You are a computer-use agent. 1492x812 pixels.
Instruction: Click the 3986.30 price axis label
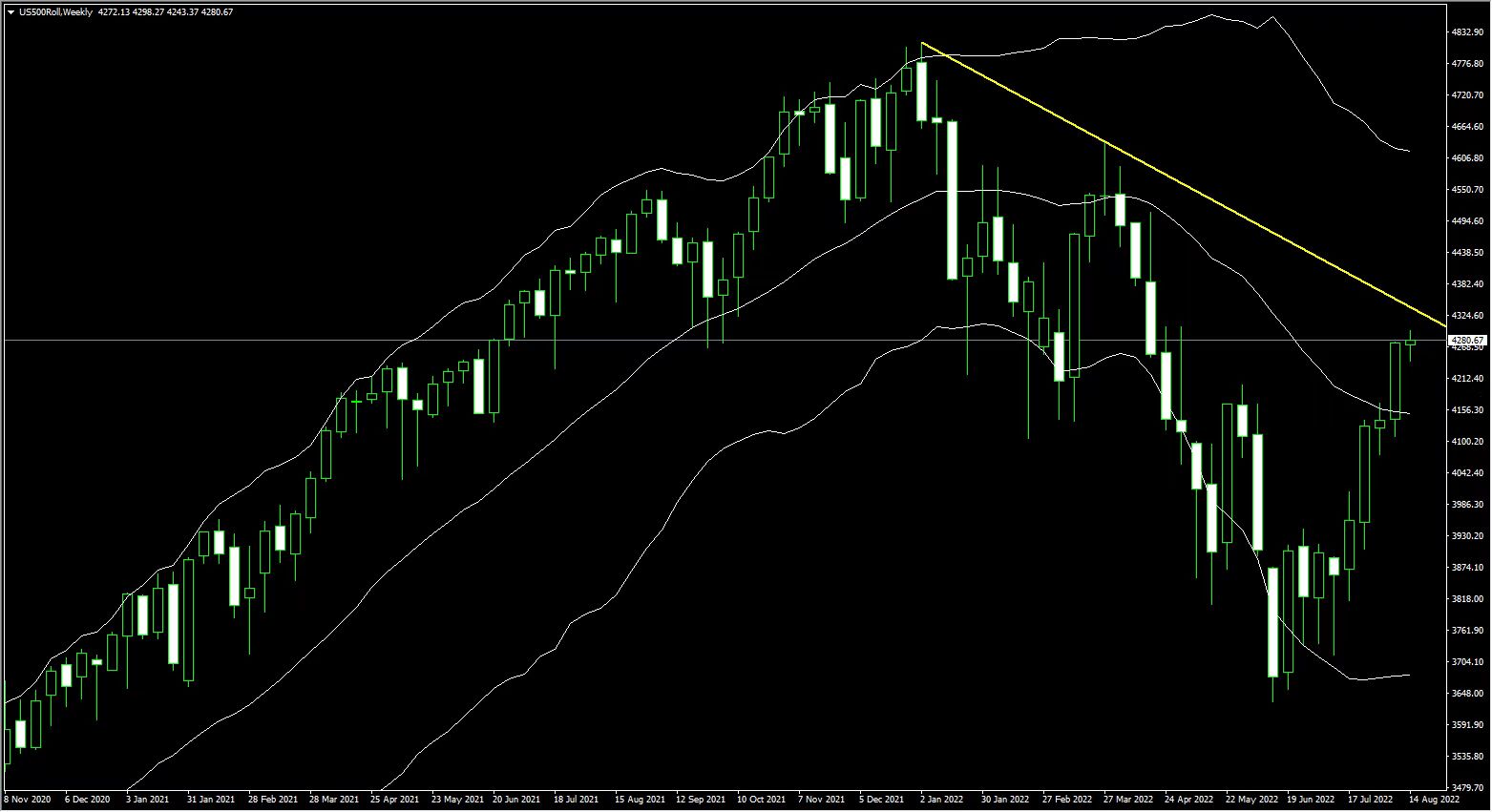point(1465,505)
